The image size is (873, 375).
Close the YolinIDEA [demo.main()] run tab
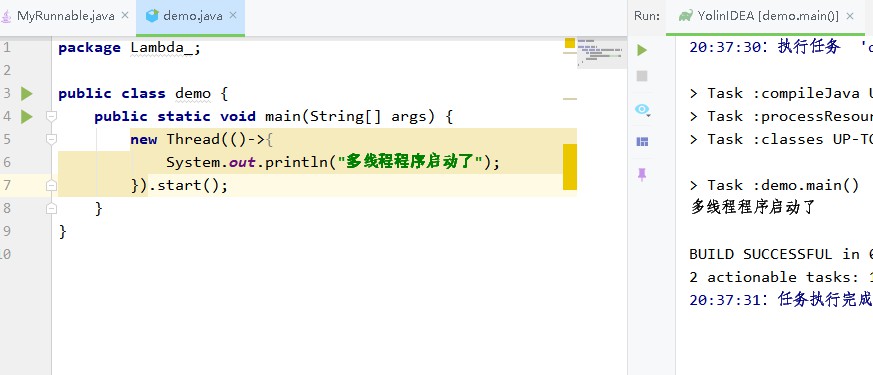[x=850, y=16]
